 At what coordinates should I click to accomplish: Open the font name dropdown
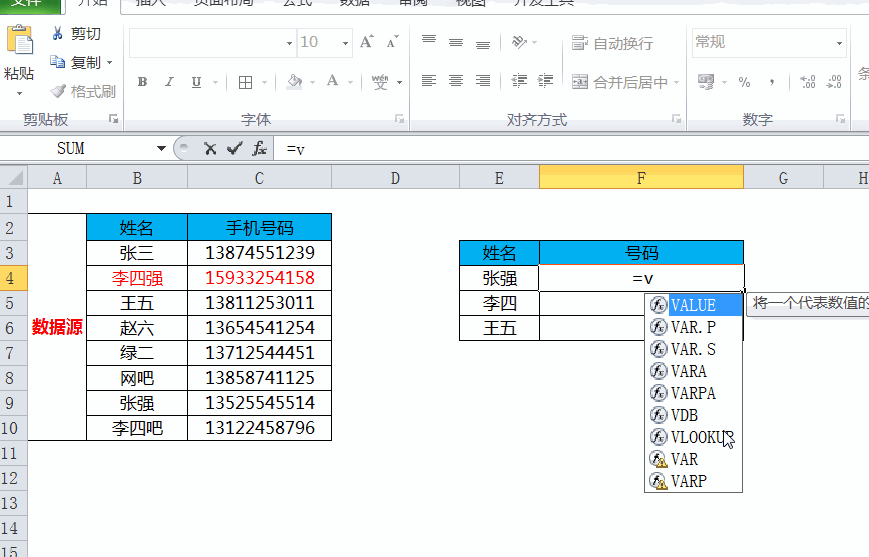tap(289, 43)
